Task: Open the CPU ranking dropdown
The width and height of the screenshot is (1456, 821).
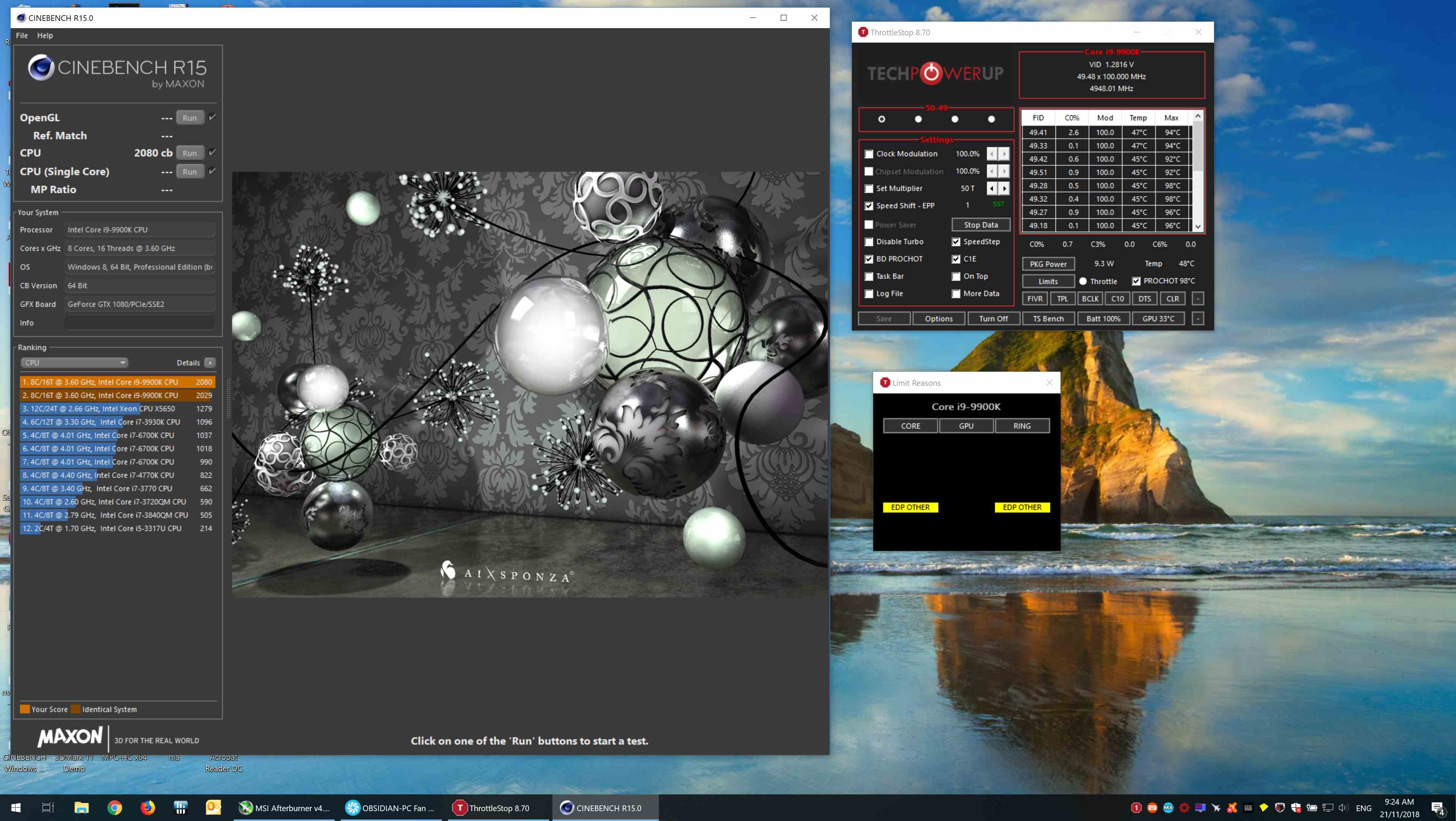Action: click(74, 363)
